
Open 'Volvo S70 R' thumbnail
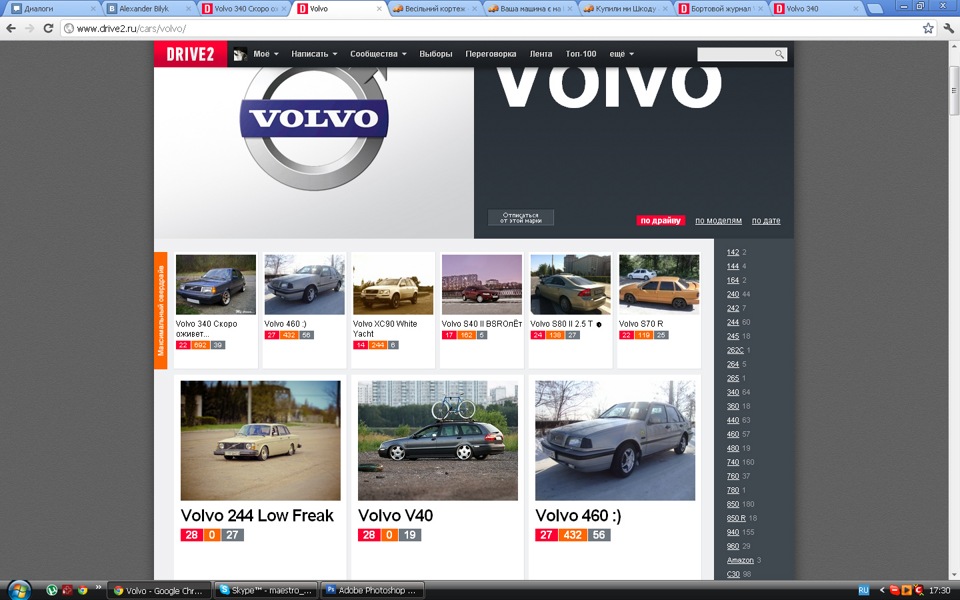659,285
